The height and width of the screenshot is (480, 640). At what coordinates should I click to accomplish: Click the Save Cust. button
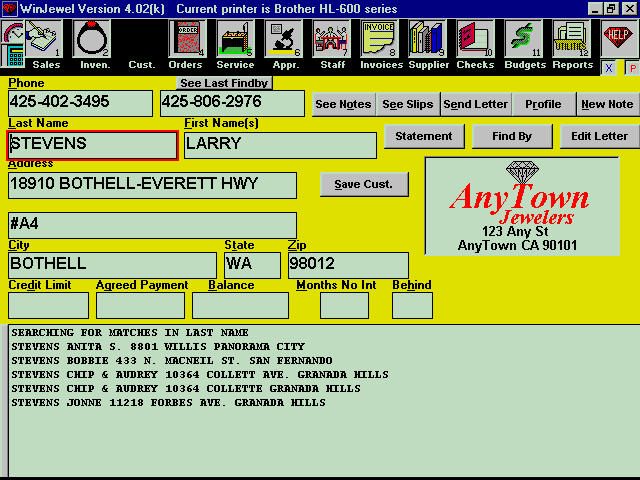pos(364,184)
